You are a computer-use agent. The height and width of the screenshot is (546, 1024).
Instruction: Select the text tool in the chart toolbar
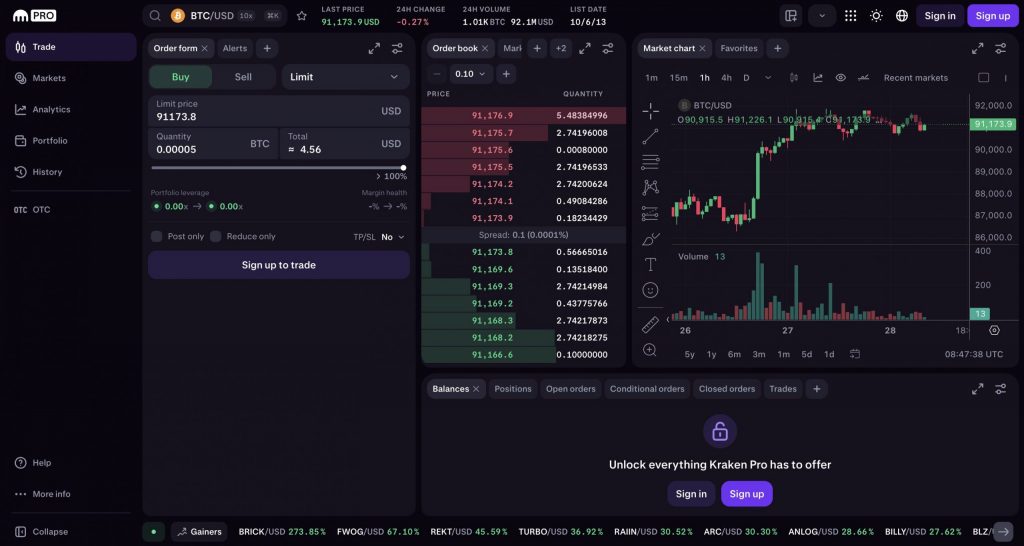[x=650, y=265]
